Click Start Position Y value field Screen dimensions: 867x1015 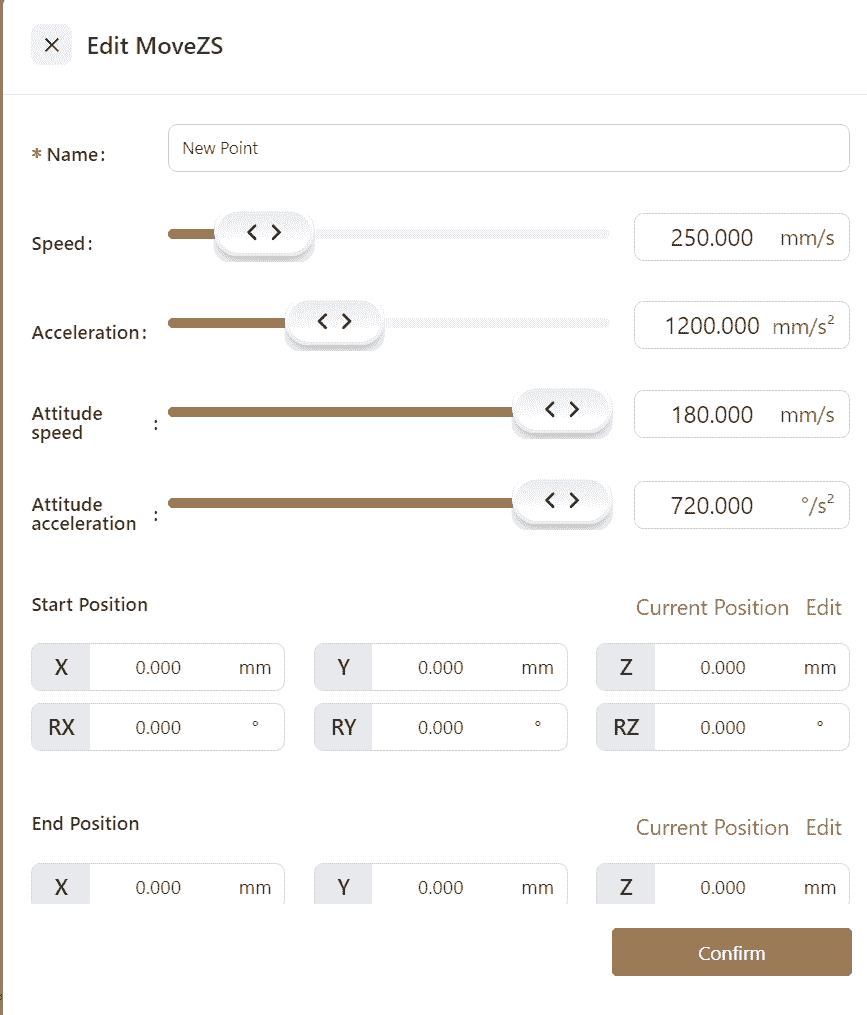click(x=442, y=668)
